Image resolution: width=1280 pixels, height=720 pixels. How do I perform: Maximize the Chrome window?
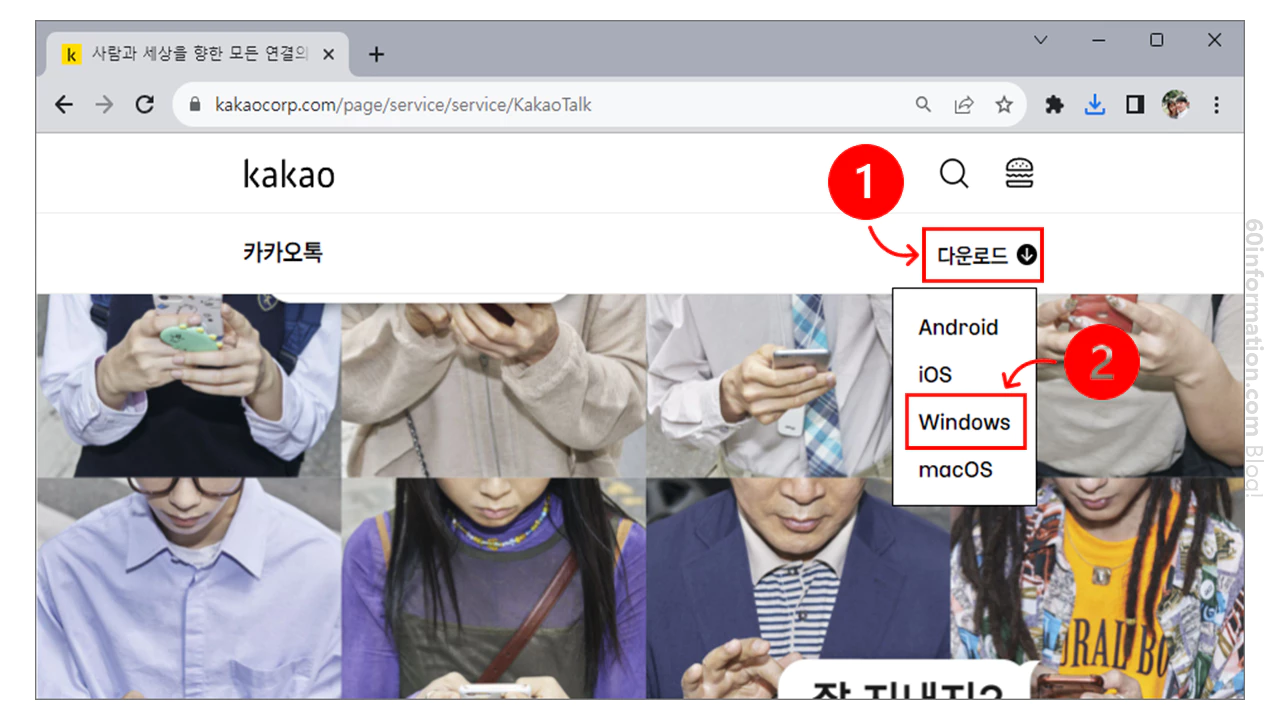pyautogui.click(x=1157, y=40)
